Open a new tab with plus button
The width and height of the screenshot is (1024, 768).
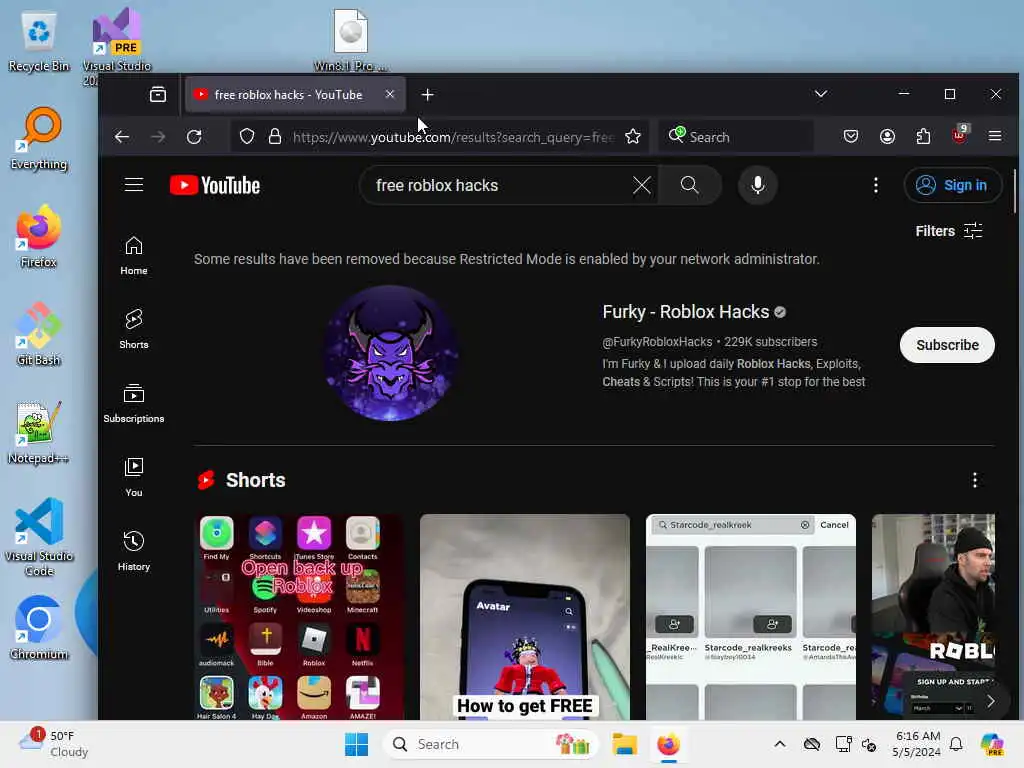pos(427,95)
